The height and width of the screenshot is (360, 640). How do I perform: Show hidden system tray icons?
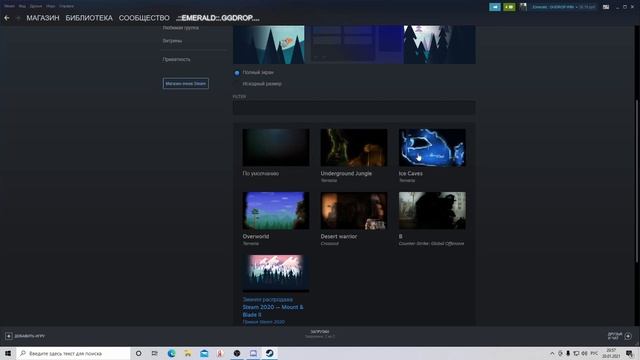[552, 353]
